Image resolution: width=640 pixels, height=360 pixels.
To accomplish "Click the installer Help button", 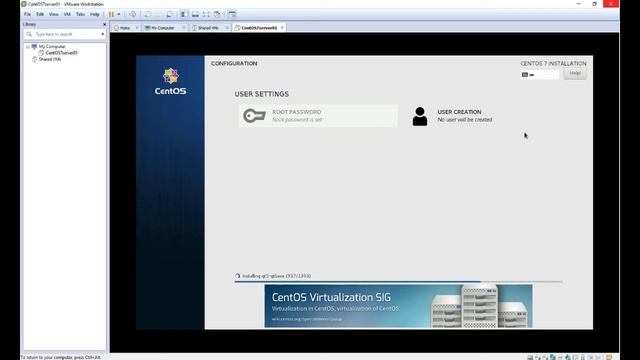I will pyautogui.click(x=575, y=73).
